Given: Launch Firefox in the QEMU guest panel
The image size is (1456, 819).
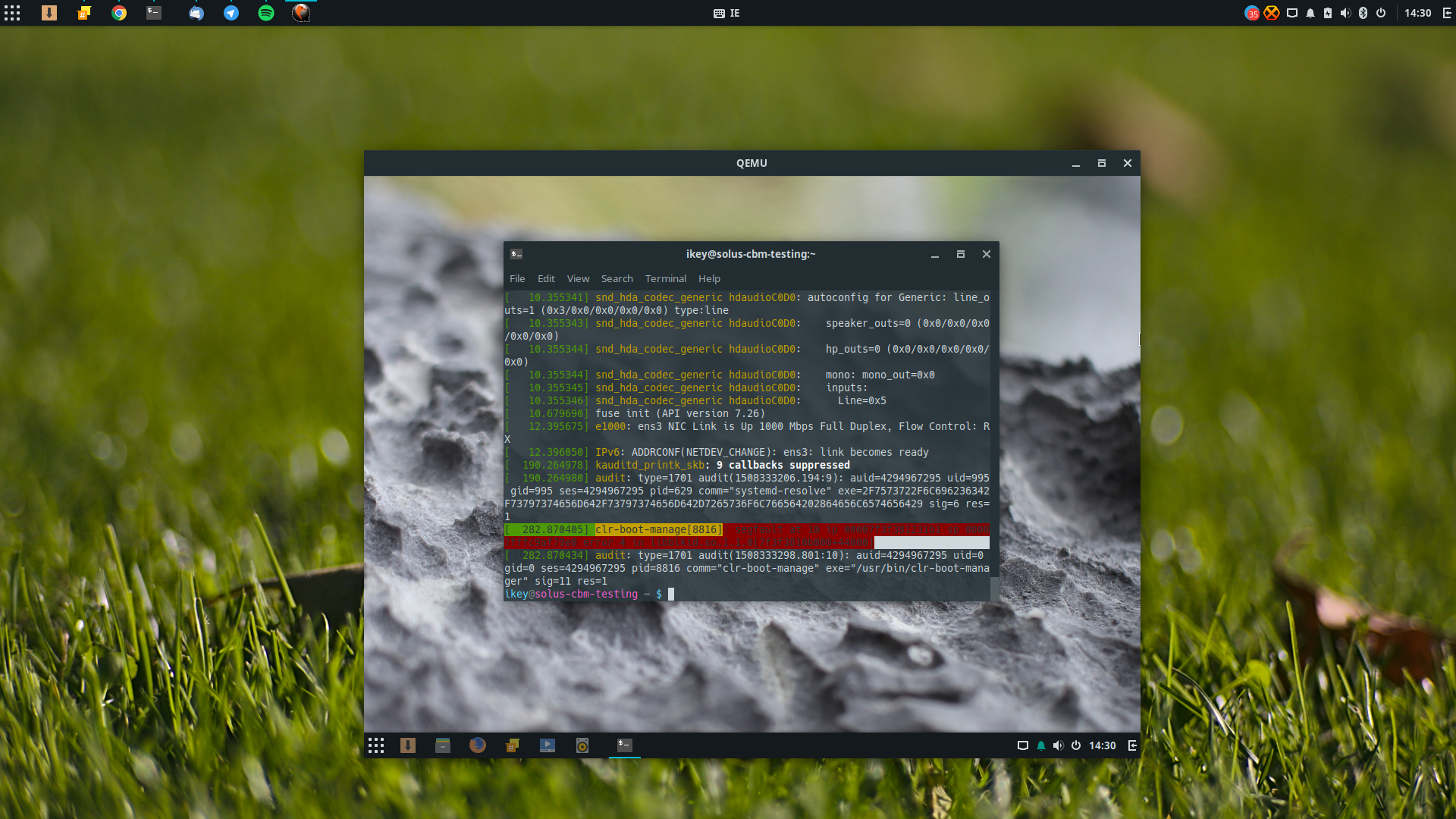Looking at the screenshot, I should point(478,745).
